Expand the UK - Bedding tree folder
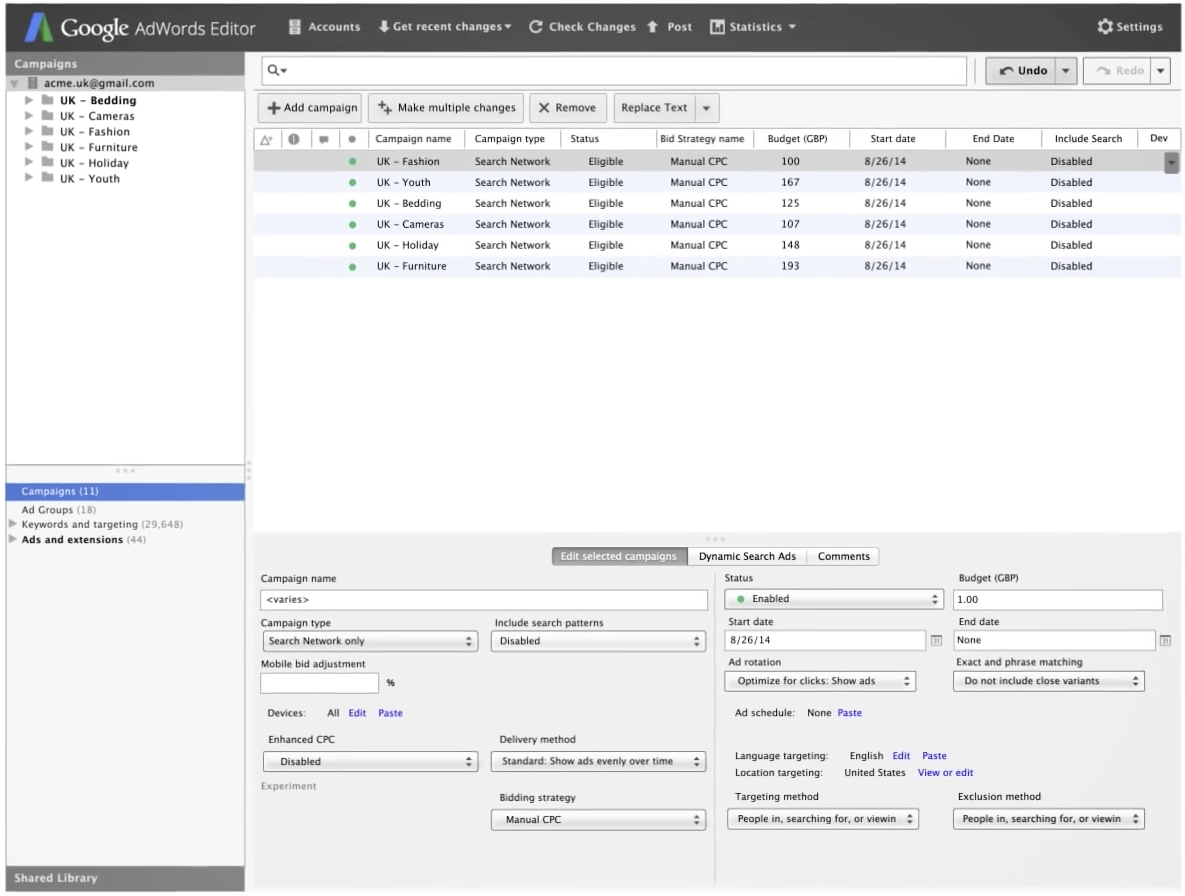Screen dimensions: 1185x896 [29, 100]
